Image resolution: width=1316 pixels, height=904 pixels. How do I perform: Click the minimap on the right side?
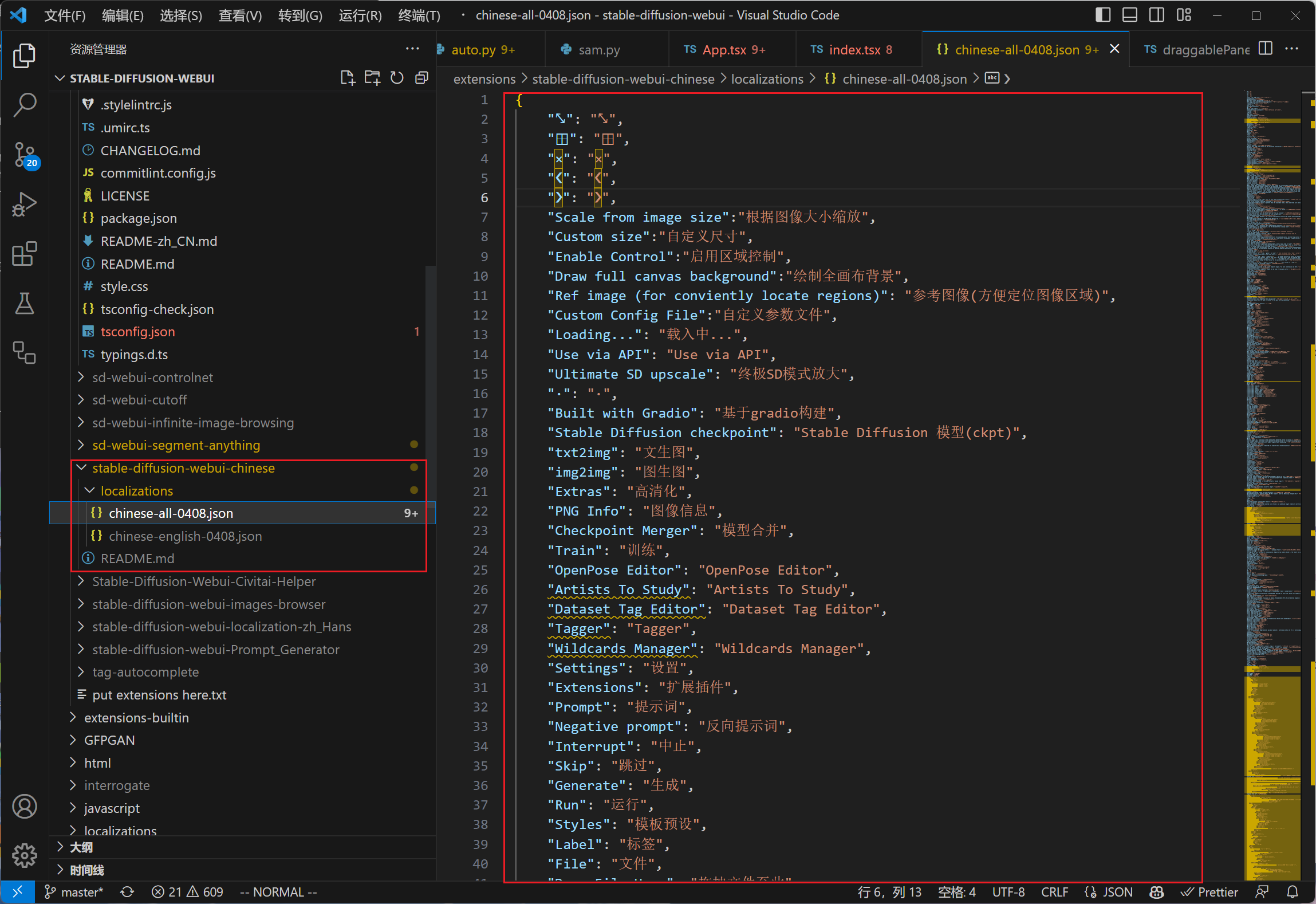1272,401
